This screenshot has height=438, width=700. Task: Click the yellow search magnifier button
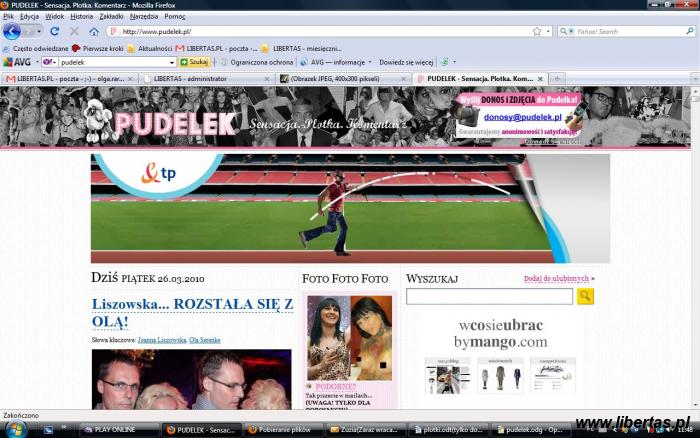pyautogui.click(x=586, y=296)
